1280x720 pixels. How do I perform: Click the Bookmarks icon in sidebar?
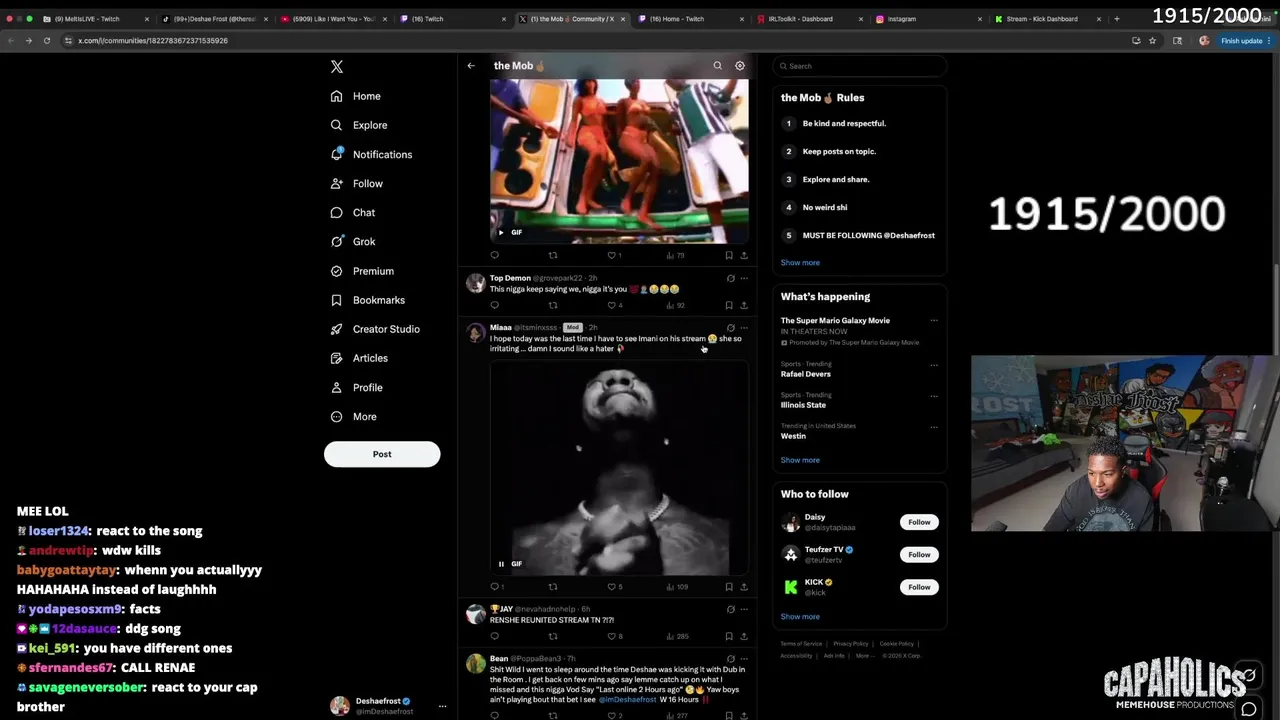click(x=337, y=300)
